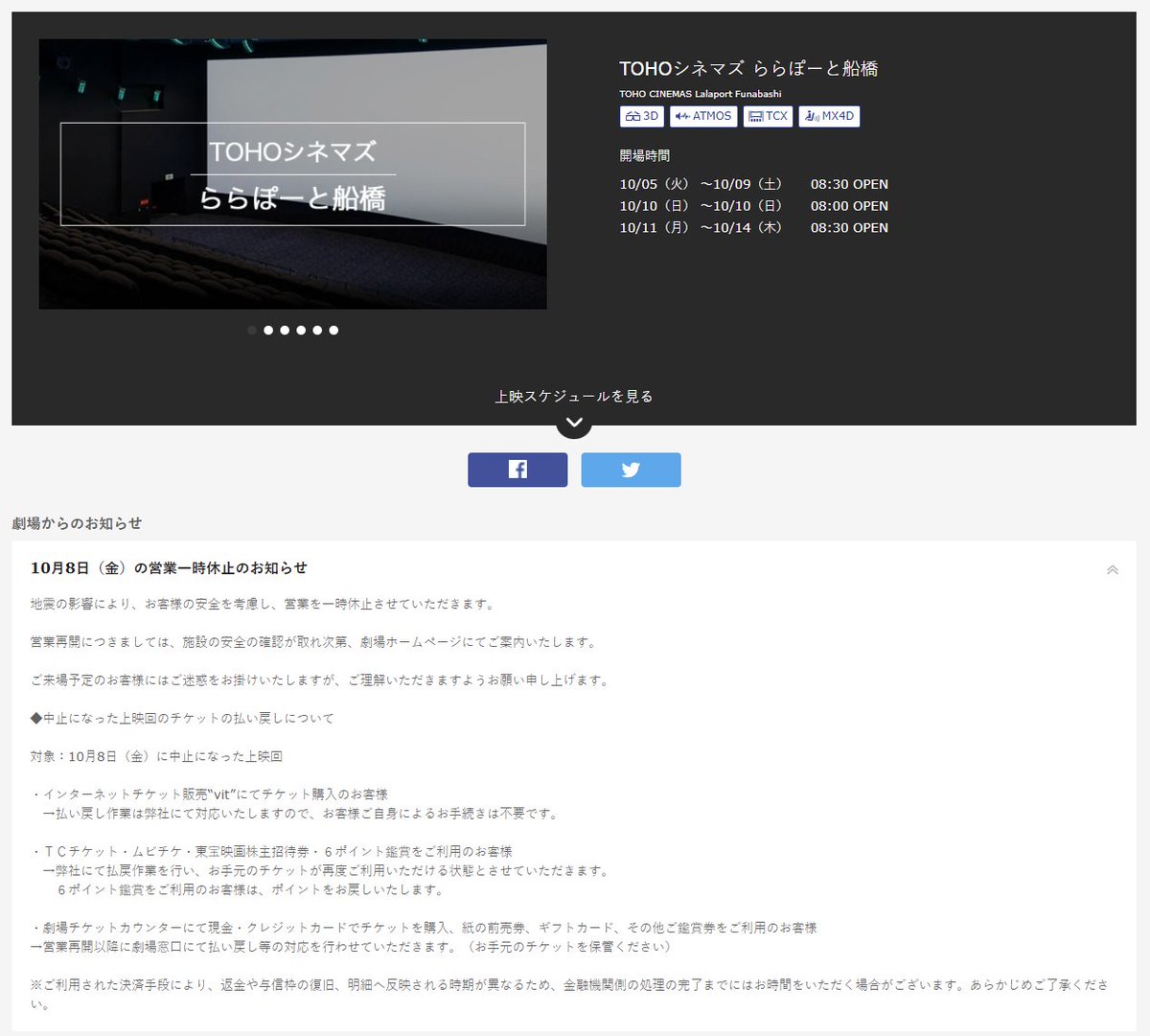Screen dimensions: 1150x1036
Task: Click the 地震の影響により sentence
Action: (x=264, y=604)
